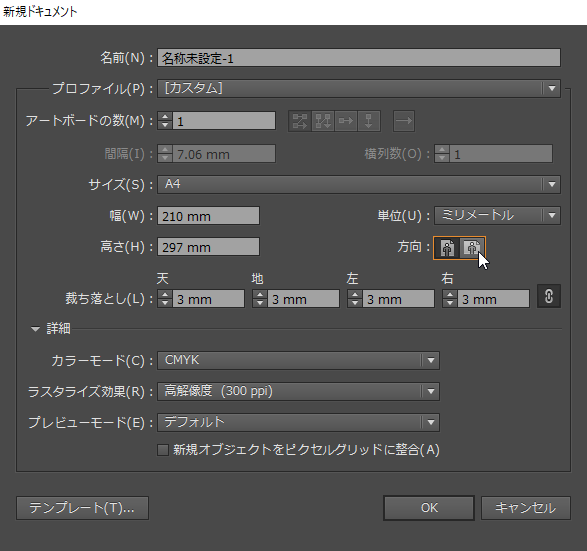Image resolution: width=587 pixels, height=551 pixels.
Task: Select landscape orientation icon
Action: click(472, 248)
